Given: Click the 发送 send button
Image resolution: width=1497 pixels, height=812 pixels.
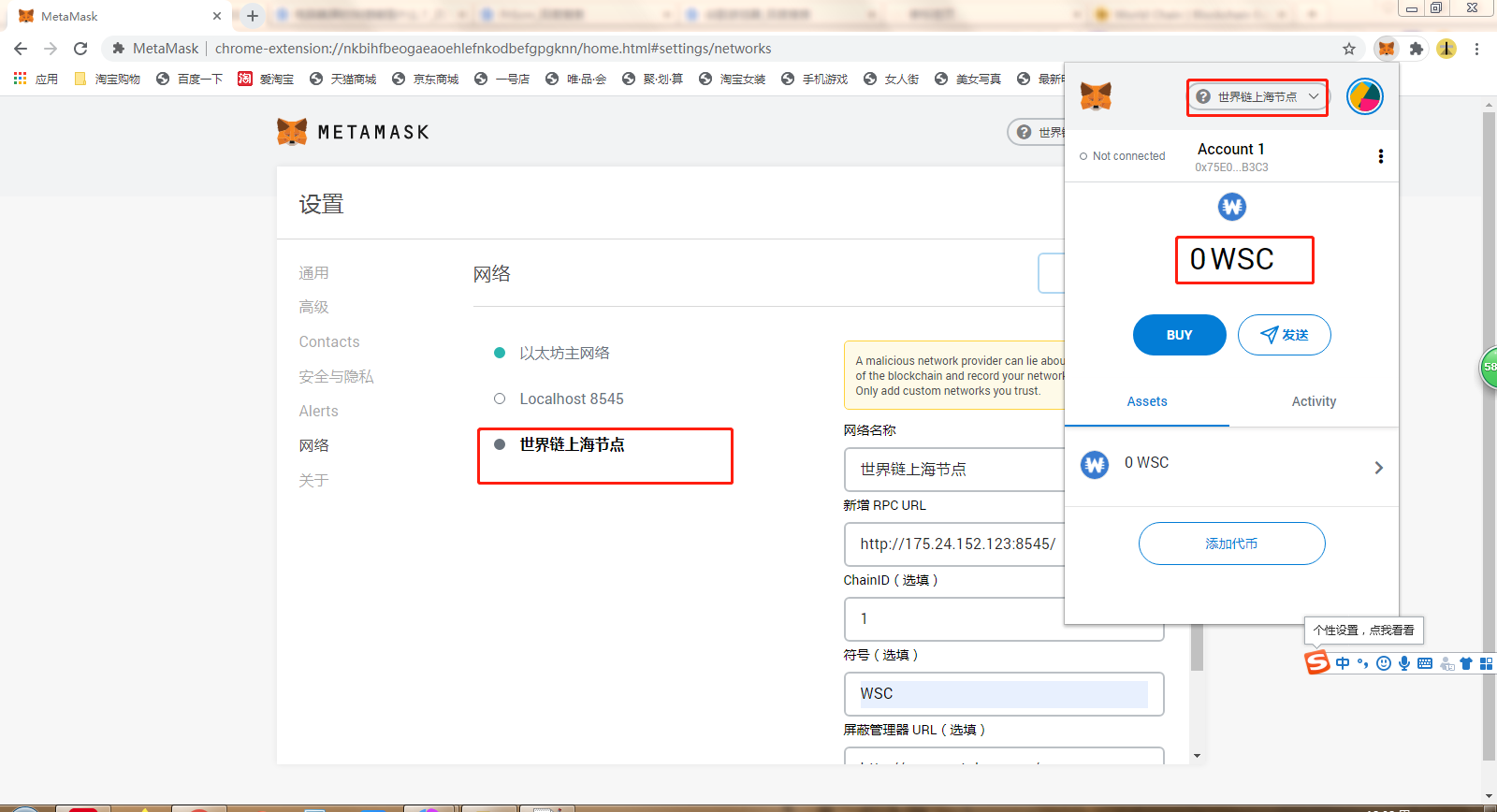Looking at the screenshot, I should pos(1285,335).
